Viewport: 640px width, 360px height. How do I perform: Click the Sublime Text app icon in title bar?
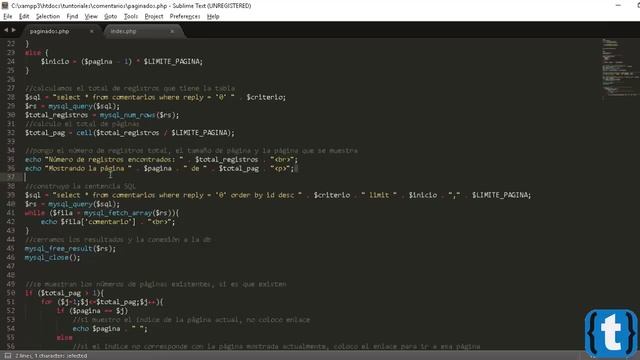tap(5, 6)
